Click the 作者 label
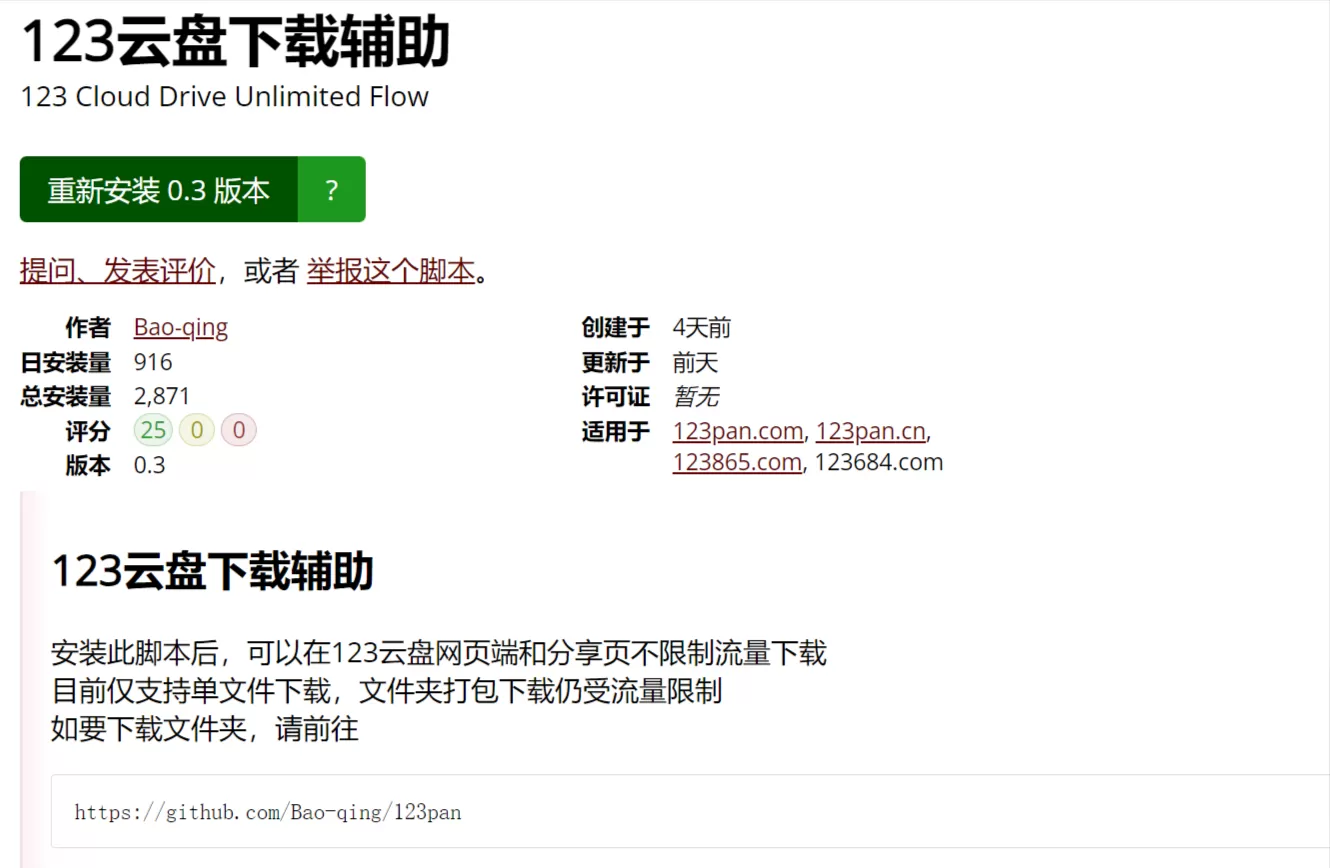The height and width of the screenshot is (868, 1330). click(88, 327)
